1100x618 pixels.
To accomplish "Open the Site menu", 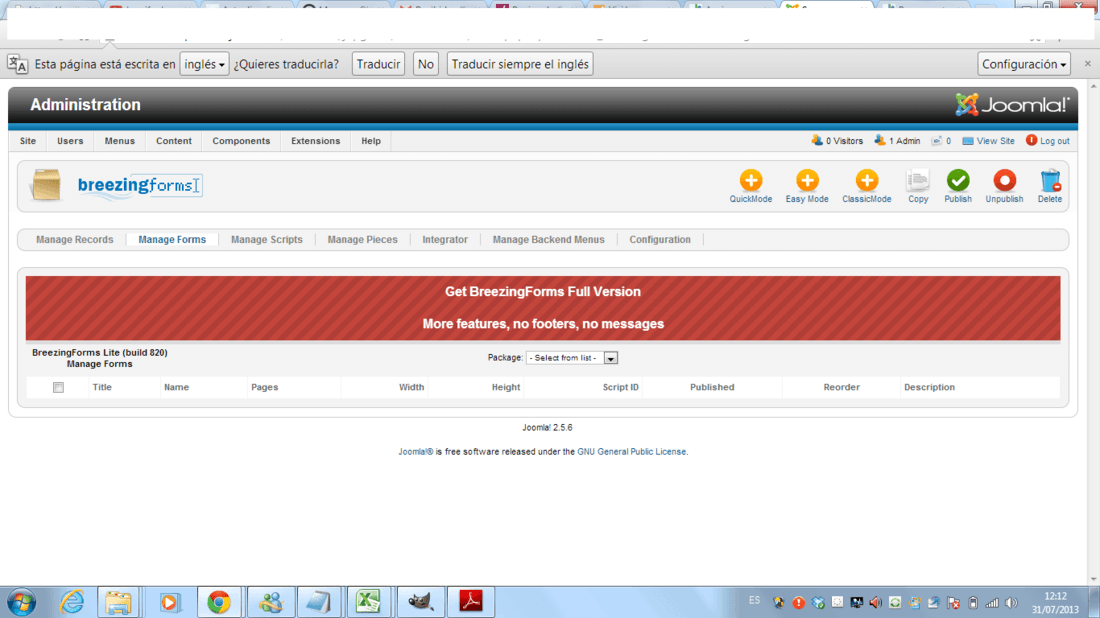I will tap(28, 141).
